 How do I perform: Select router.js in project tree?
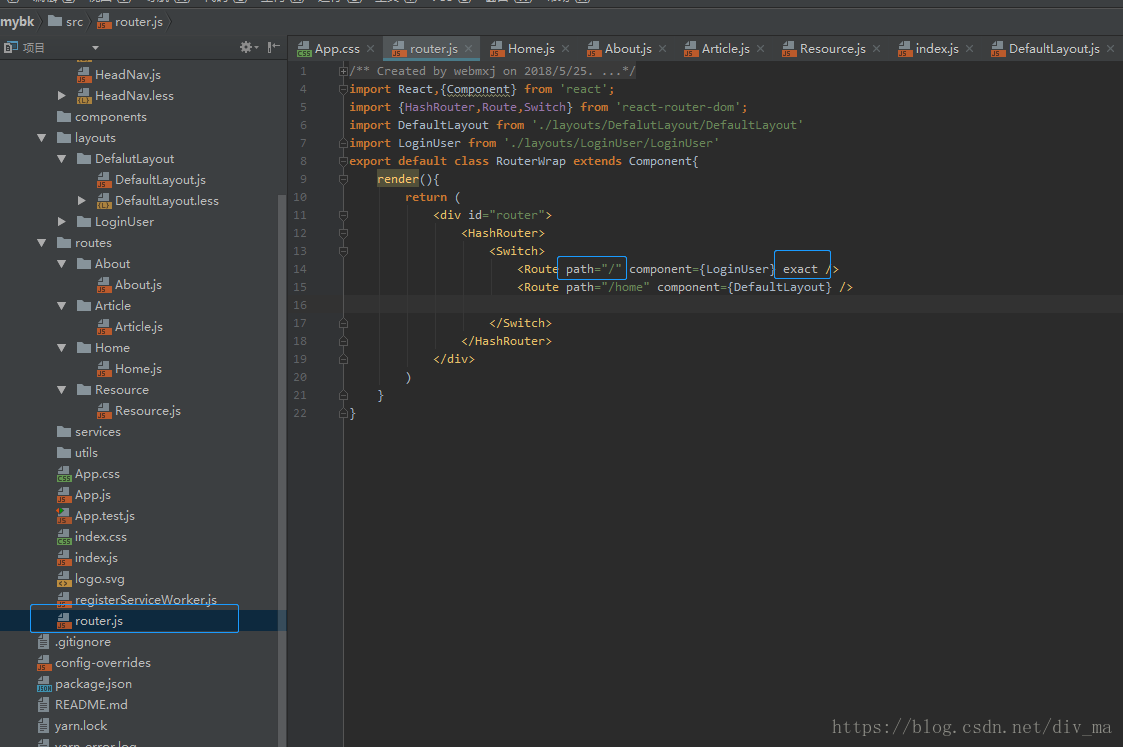[90, 621]
